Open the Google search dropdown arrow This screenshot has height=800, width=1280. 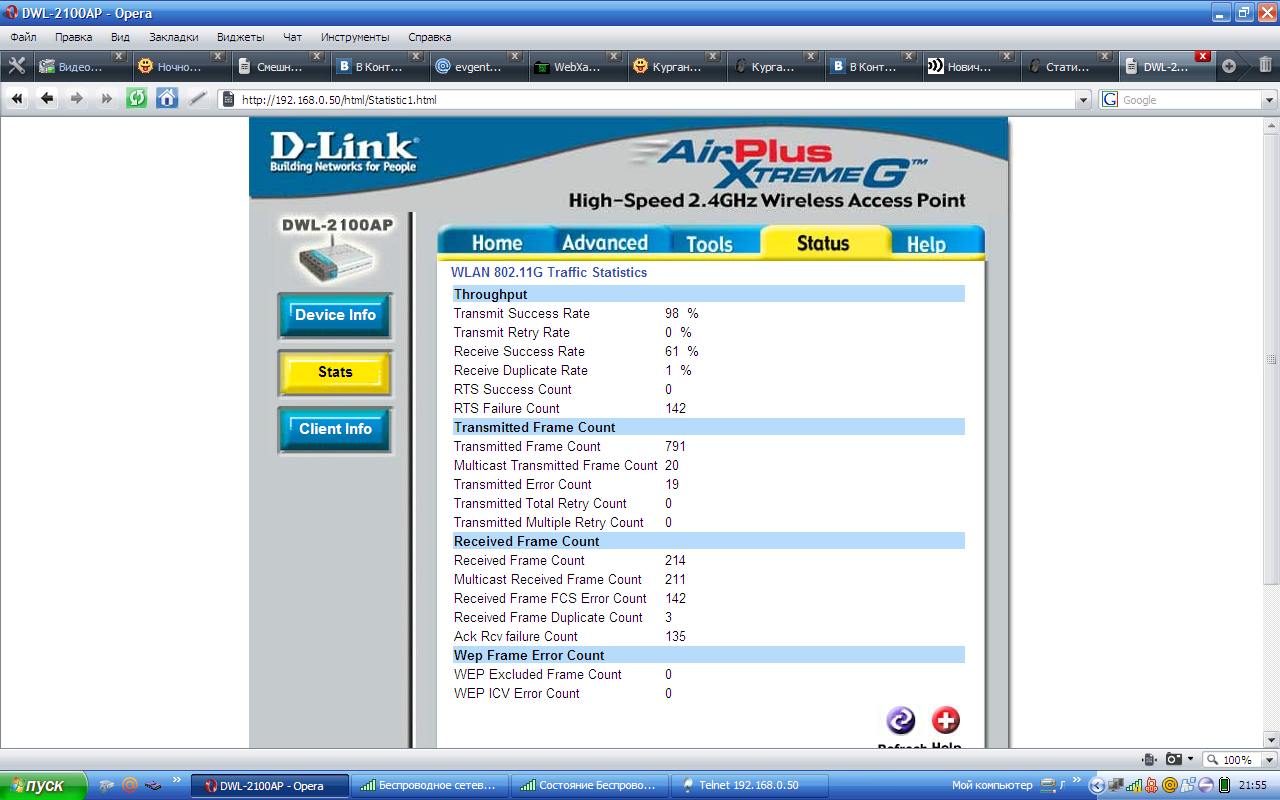click(x=1269, y=100)
